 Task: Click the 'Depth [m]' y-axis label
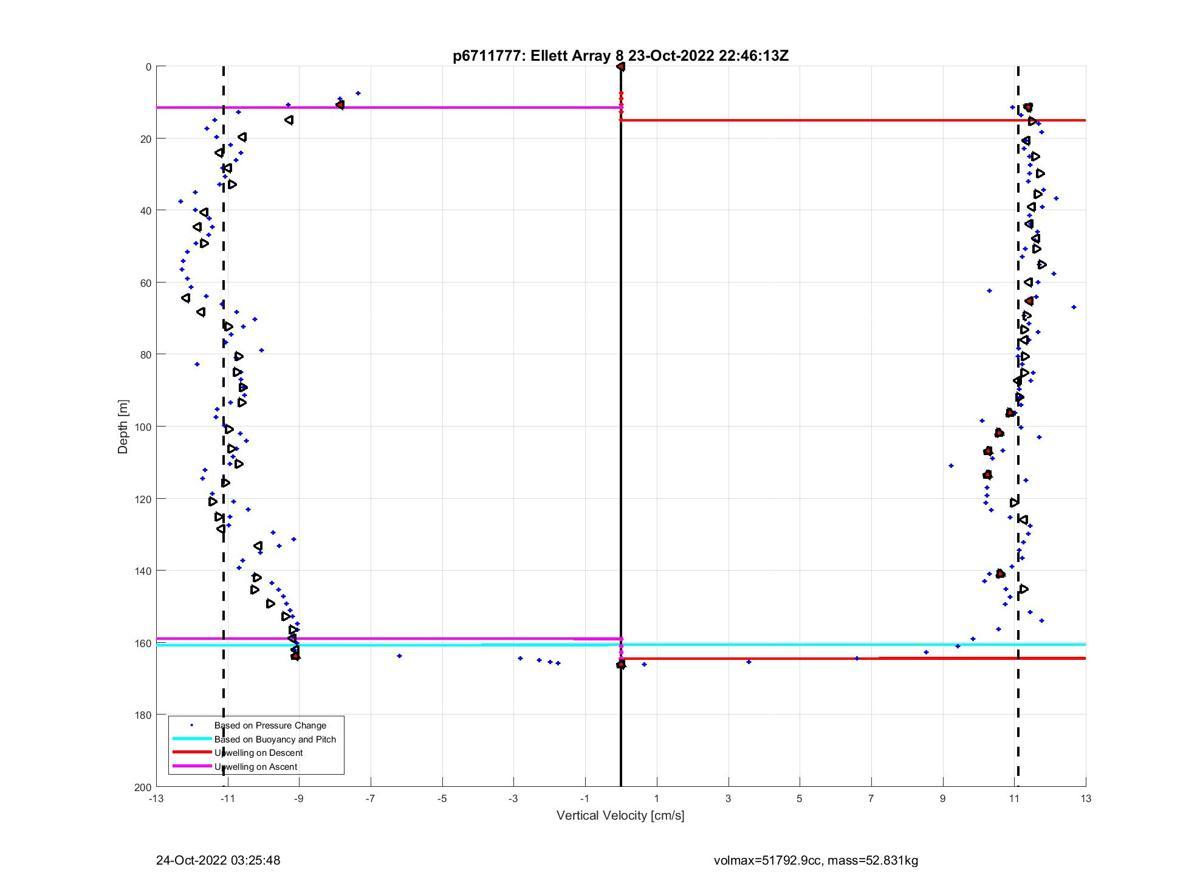[x=124, y=426]
